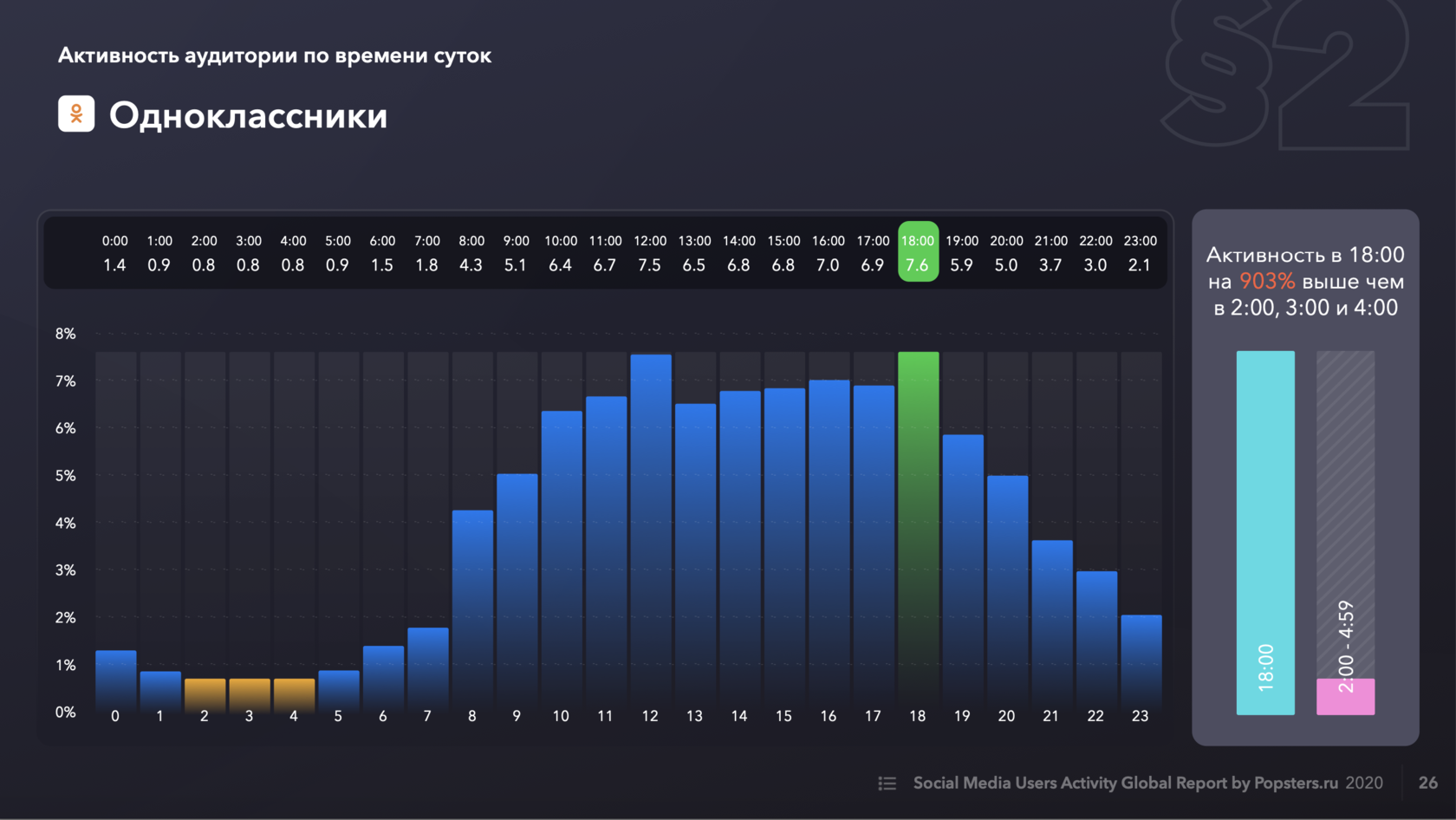Select the 0:00 header value 1.4
Screen dimensions: 1456x820
114,265
